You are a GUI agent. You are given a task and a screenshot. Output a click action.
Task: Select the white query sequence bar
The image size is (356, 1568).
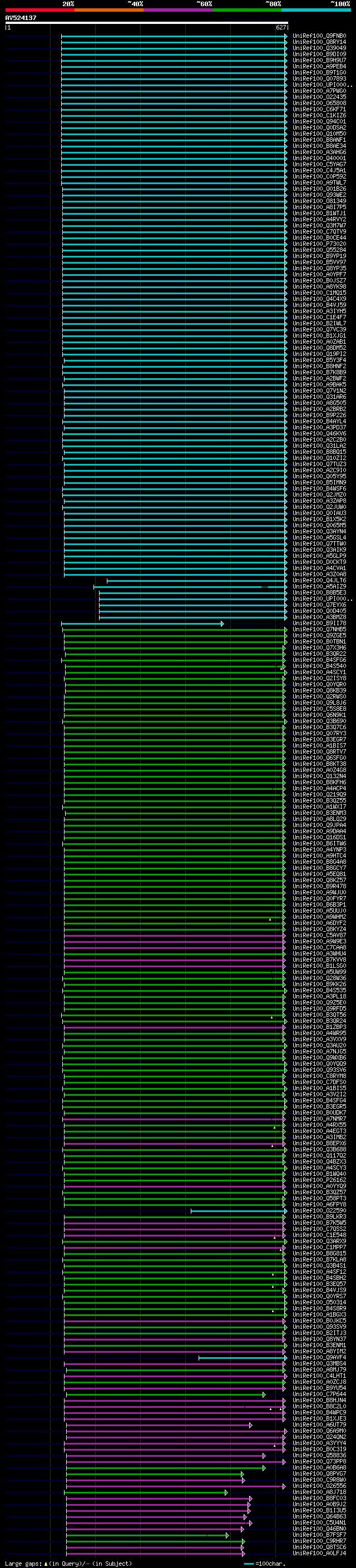click(147, 23)
